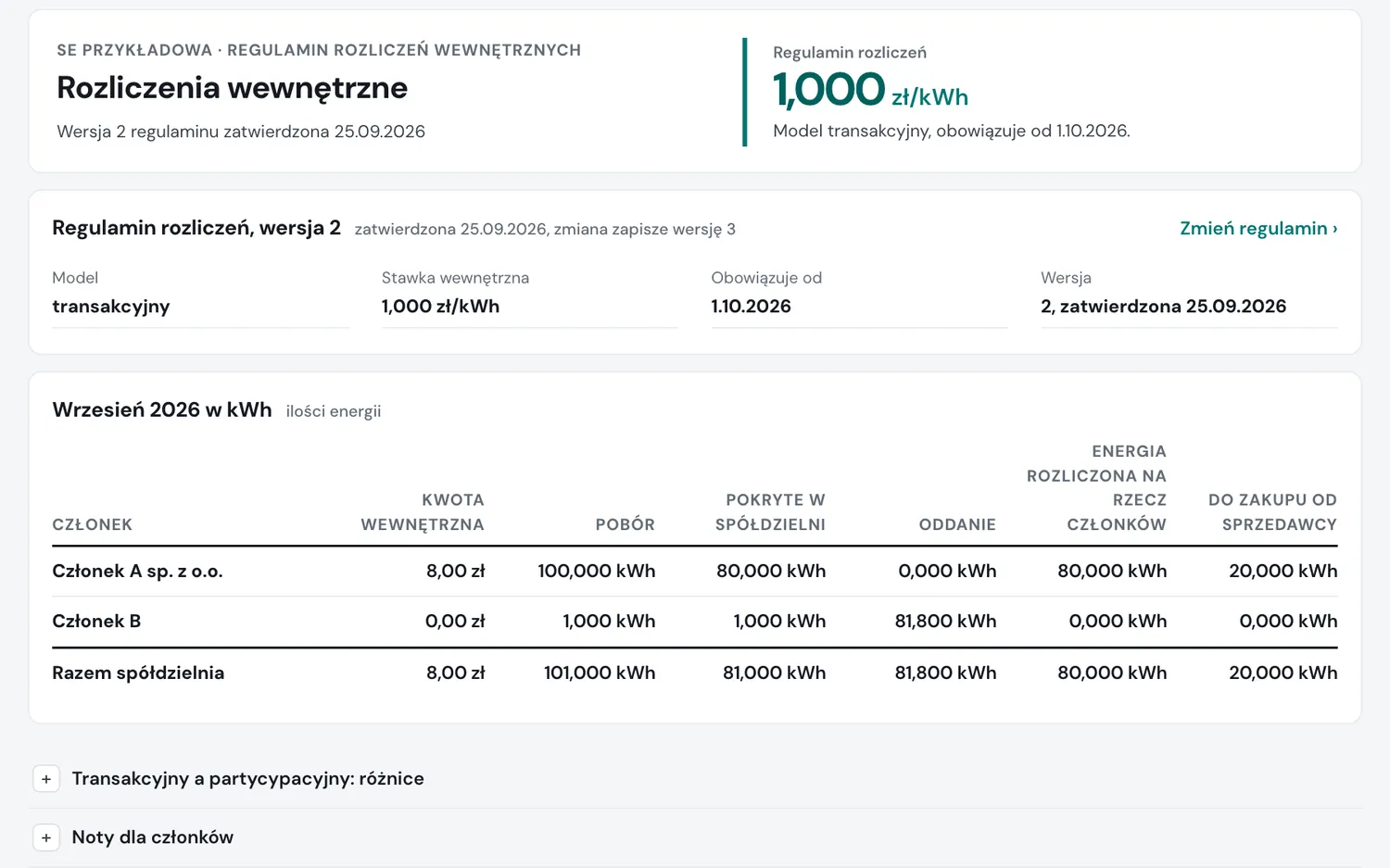This screenshot has height=868, width=1390.
Task: Click Energia rozliczona na rzecz członków header
Action: (1096, 488)
